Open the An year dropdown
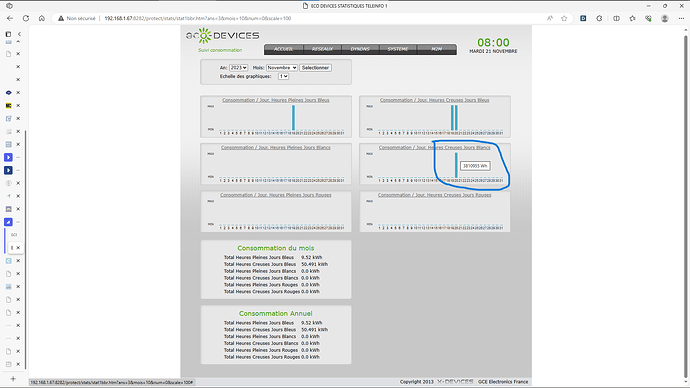 pyautogui.click(x=239, y=68)
